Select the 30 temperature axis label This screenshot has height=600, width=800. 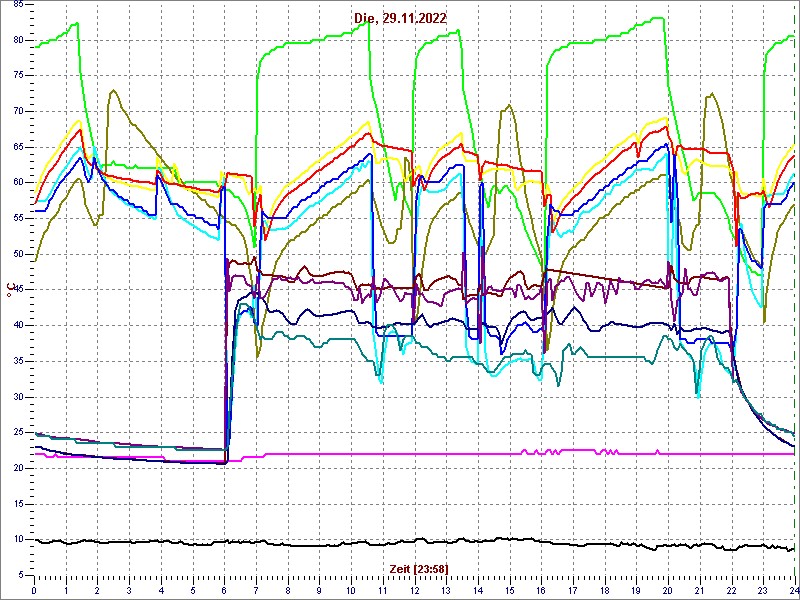[18, 397]
